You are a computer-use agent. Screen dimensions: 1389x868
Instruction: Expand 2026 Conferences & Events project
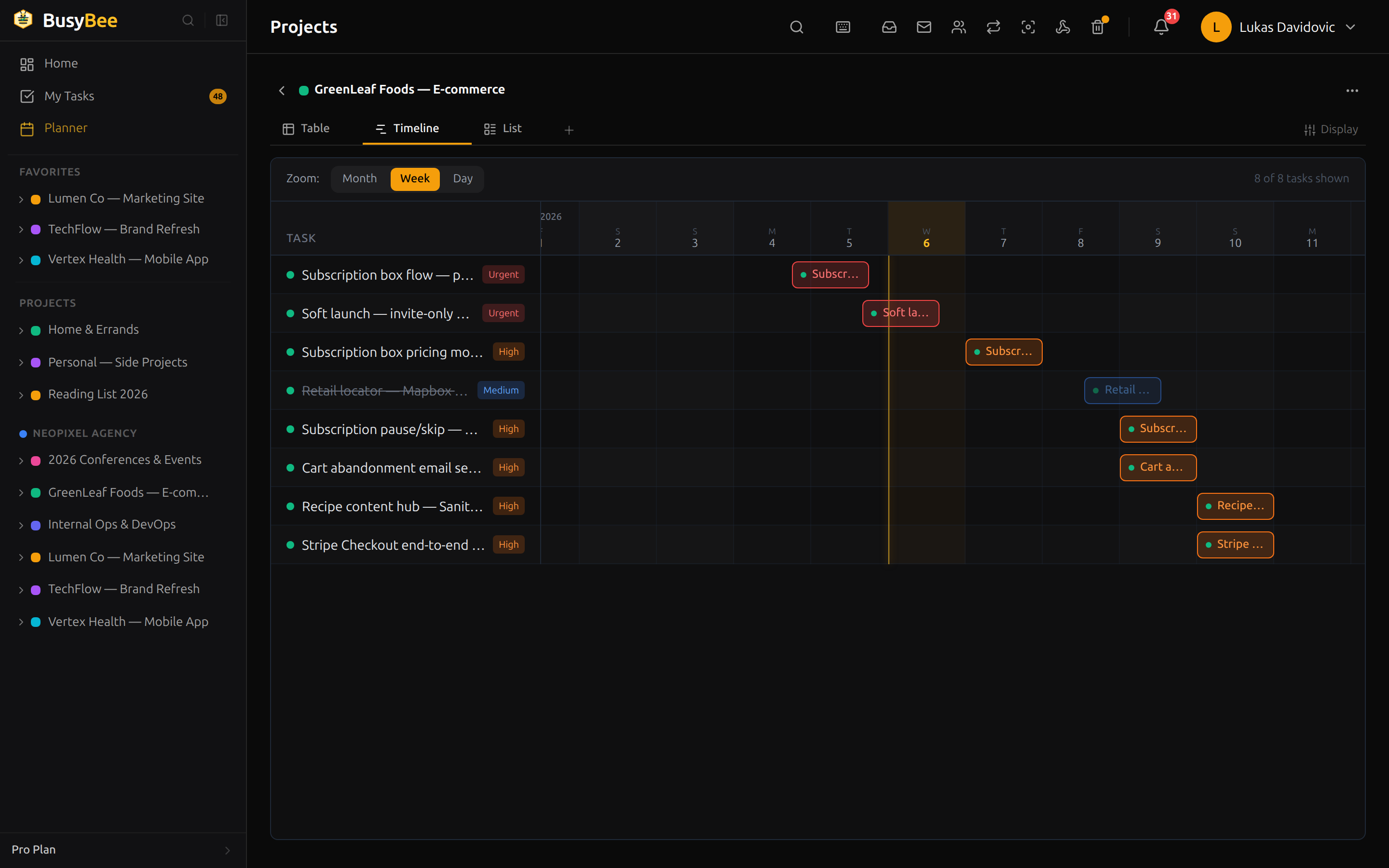[x=21, y=461]
